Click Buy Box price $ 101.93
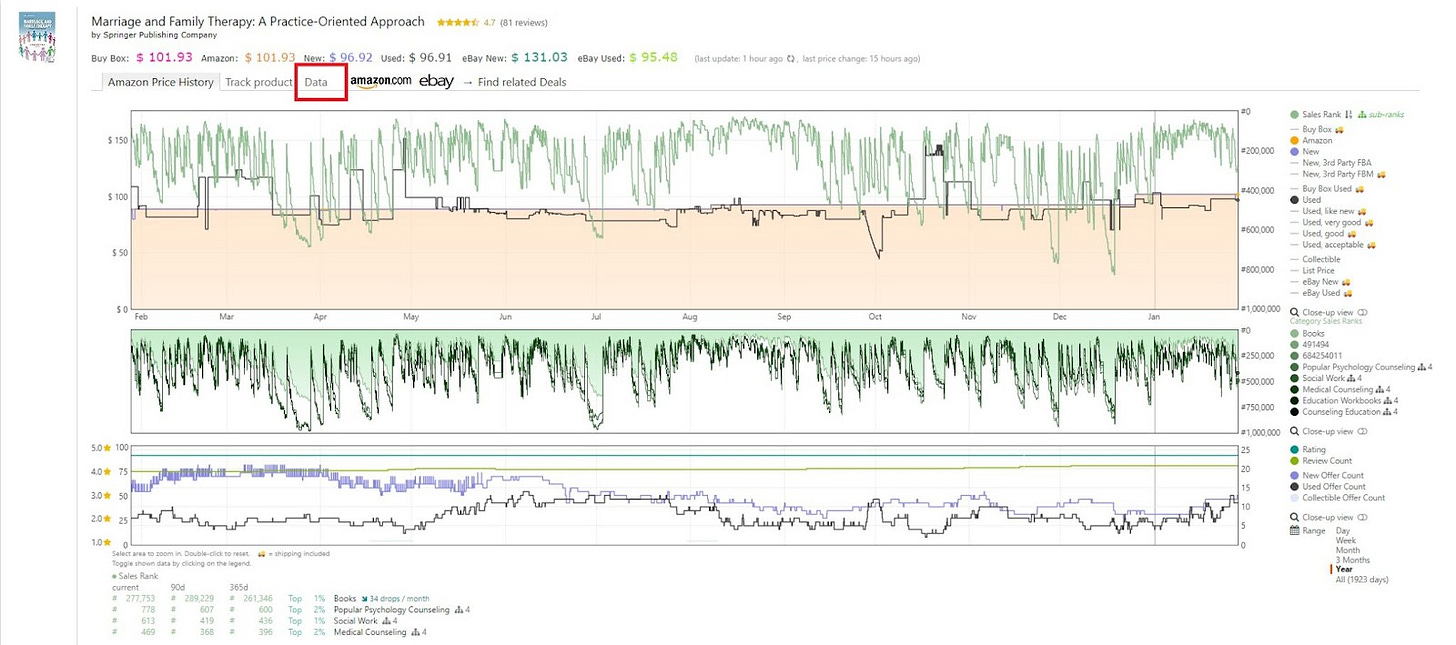Viewport: 1456px width, 645px height. click(164, 57)
